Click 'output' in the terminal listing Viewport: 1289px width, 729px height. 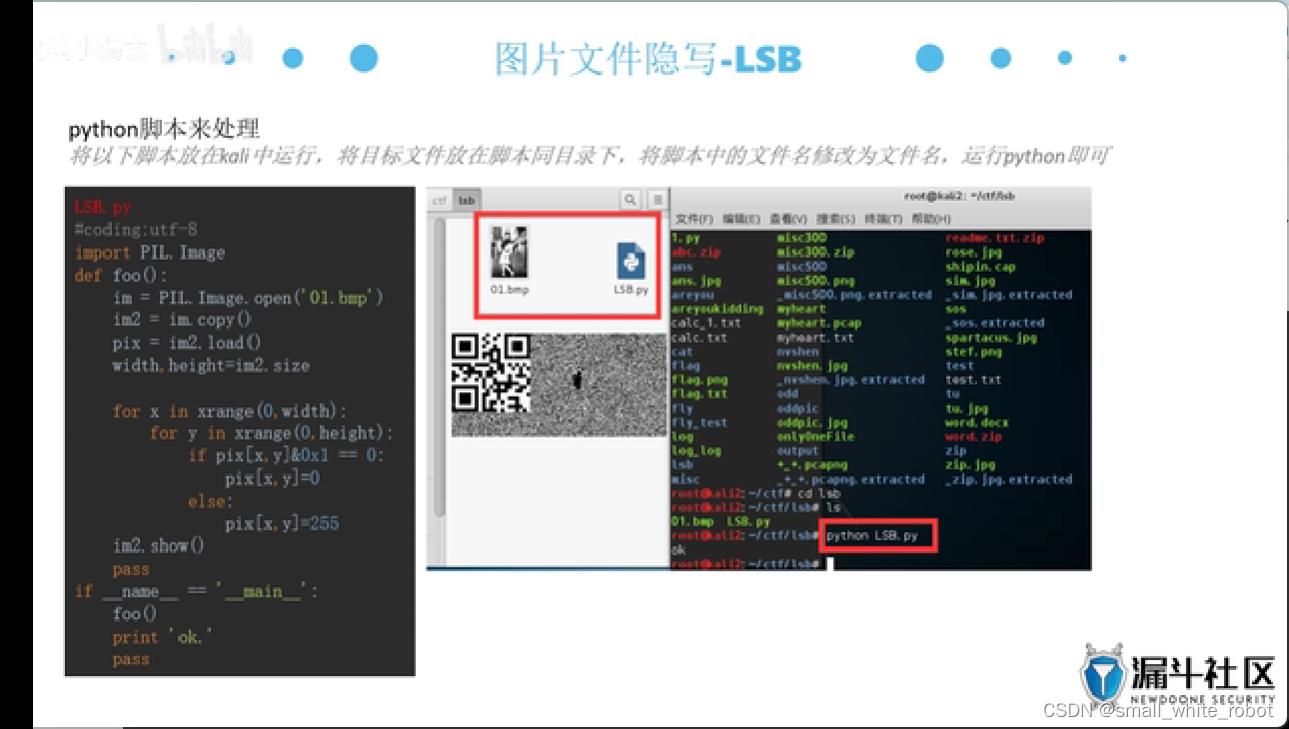coord(797,451)
